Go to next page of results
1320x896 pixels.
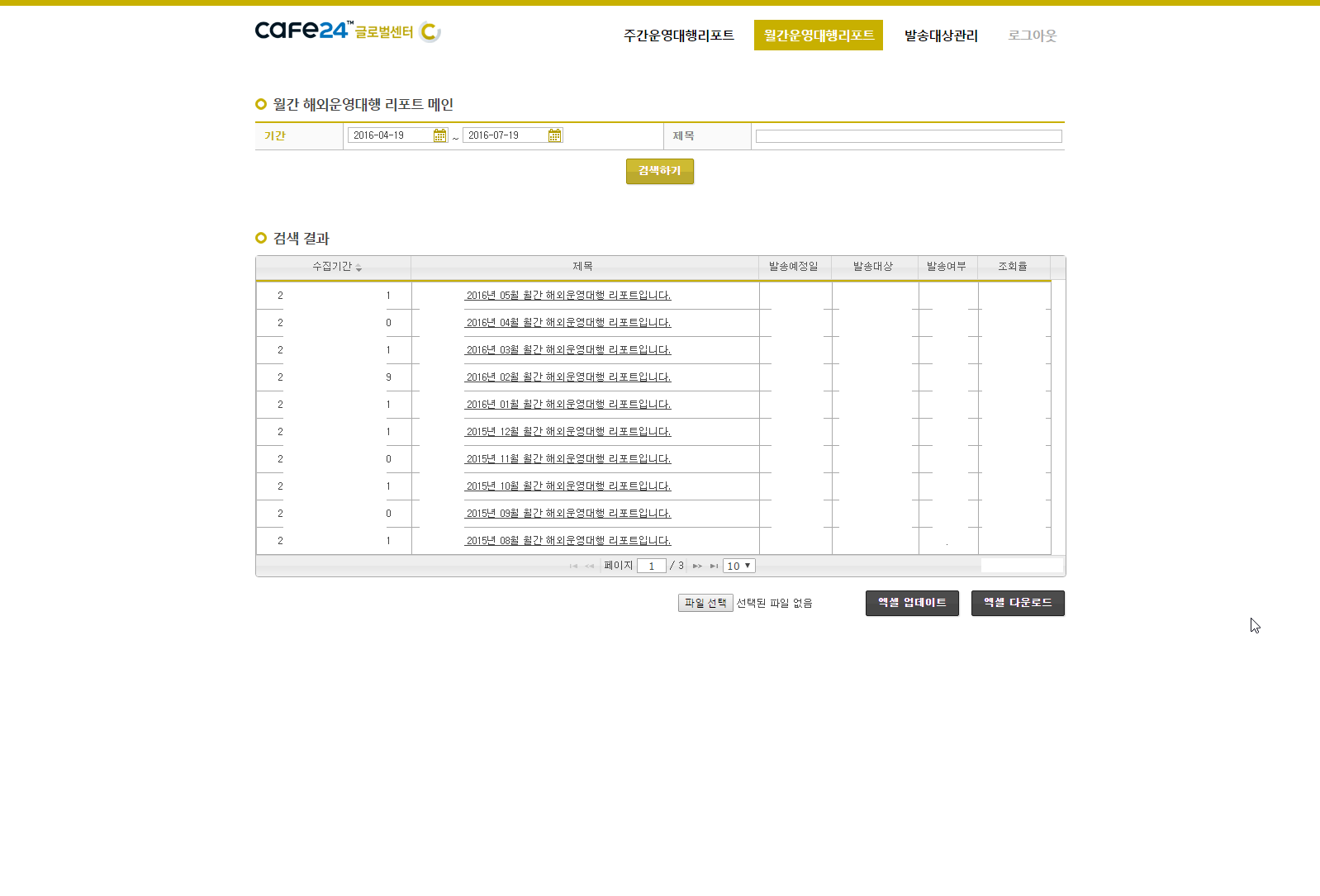697,566
